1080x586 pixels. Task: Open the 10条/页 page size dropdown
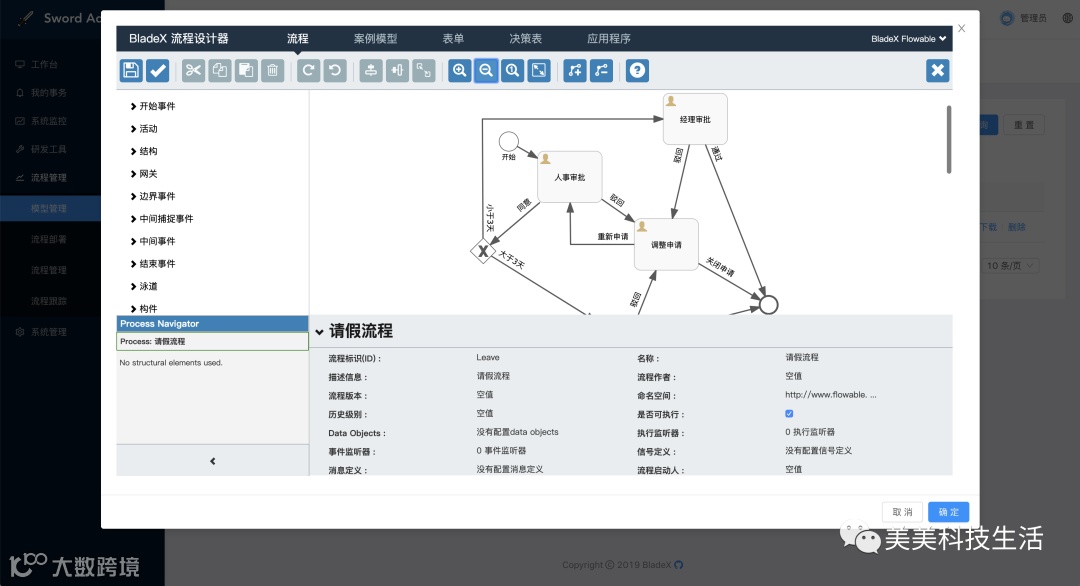(1010, 266)
